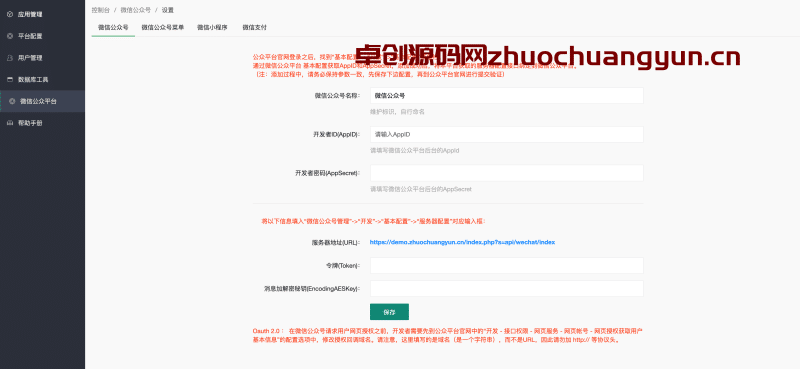Image resolution: width=800 pixels, height=369 pixels.
Task: Switch to the 微信公众号 tab
Action: (x=113, y=28)
